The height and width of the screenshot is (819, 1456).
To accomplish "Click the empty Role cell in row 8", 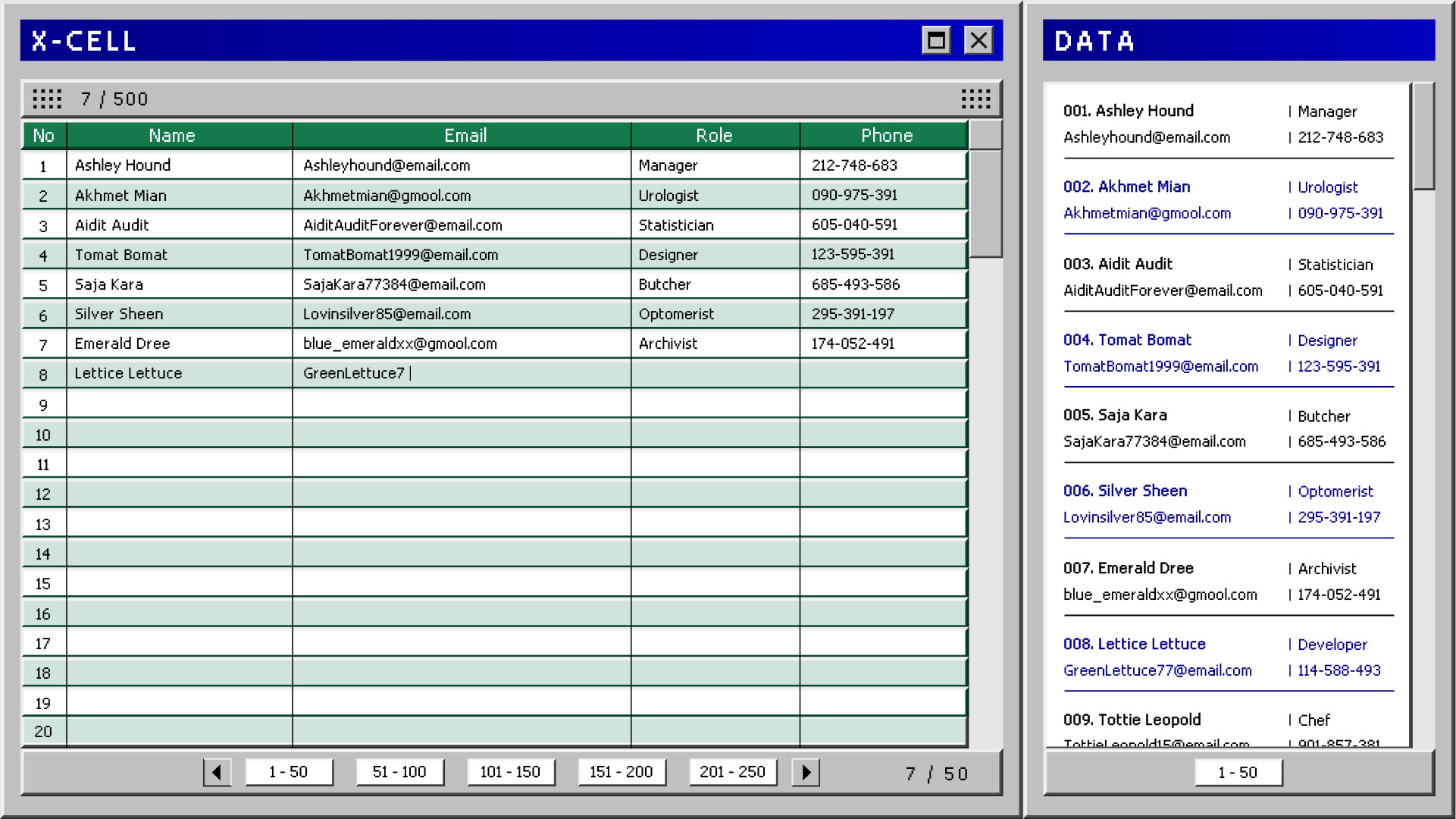I will point(715,373).
